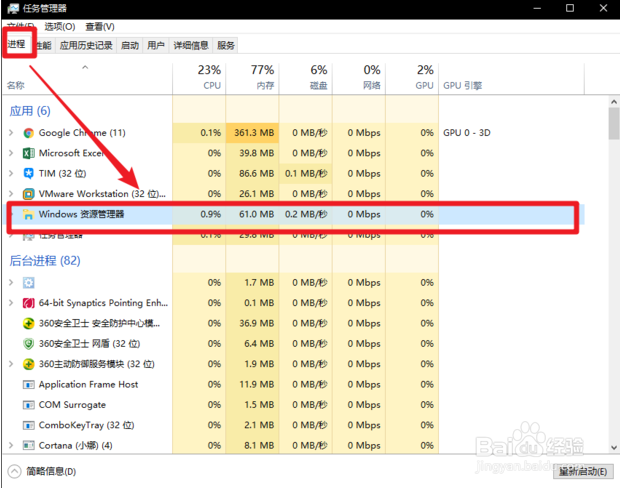Click the 360主动防御服务模块 icon

(x=28, y=364)
